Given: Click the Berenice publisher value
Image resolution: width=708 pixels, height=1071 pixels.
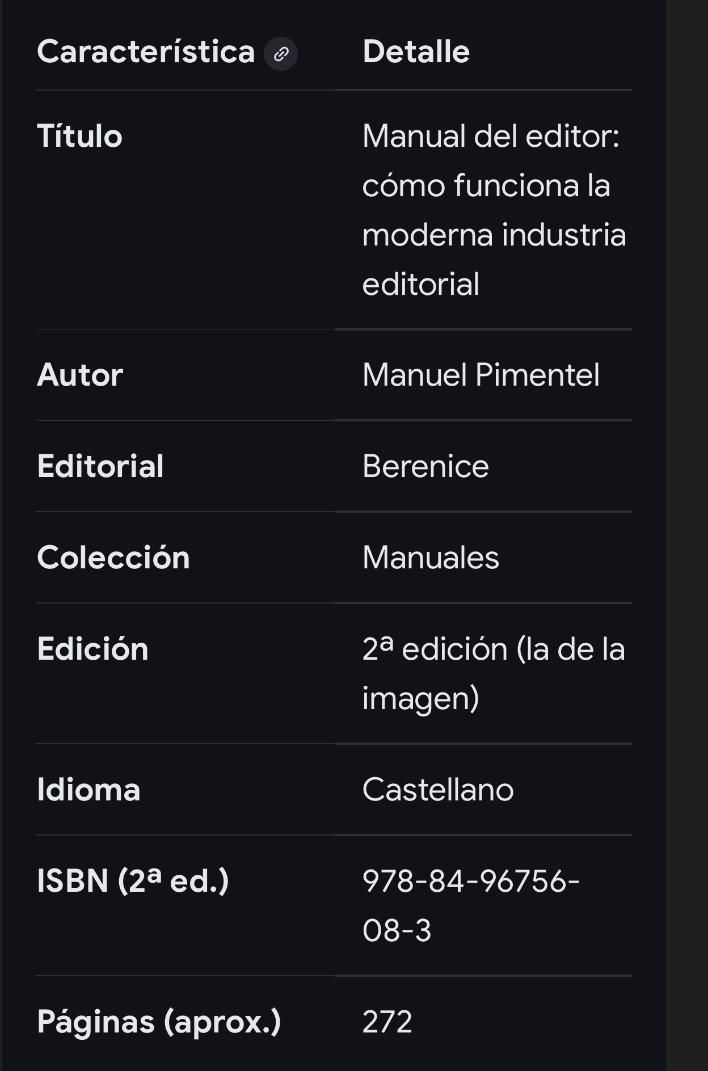Looking at the screenshot, I should [x=425, y=466].
